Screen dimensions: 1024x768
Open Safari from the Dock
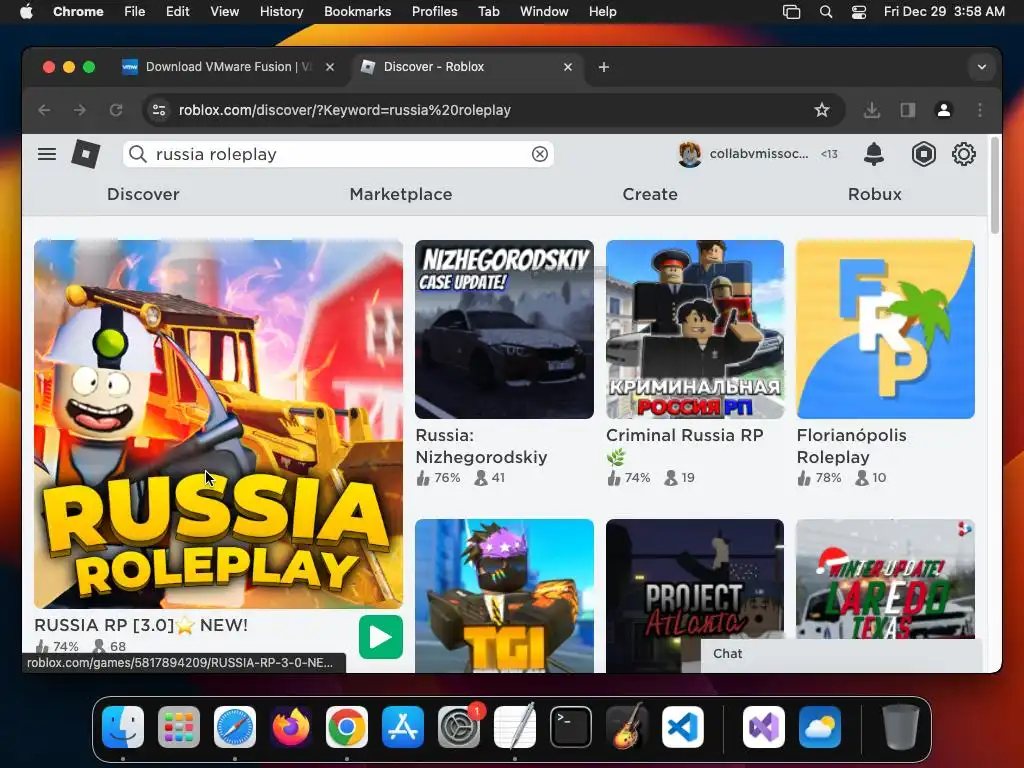click(234, 727)
